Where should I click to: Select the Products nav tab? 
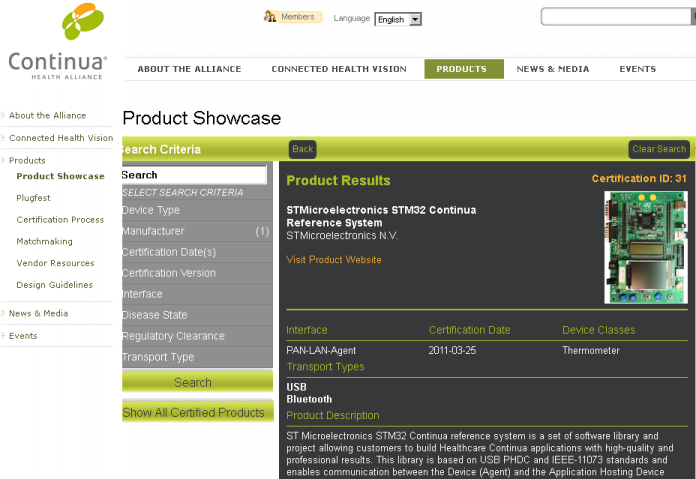click(x=464, y=69)
